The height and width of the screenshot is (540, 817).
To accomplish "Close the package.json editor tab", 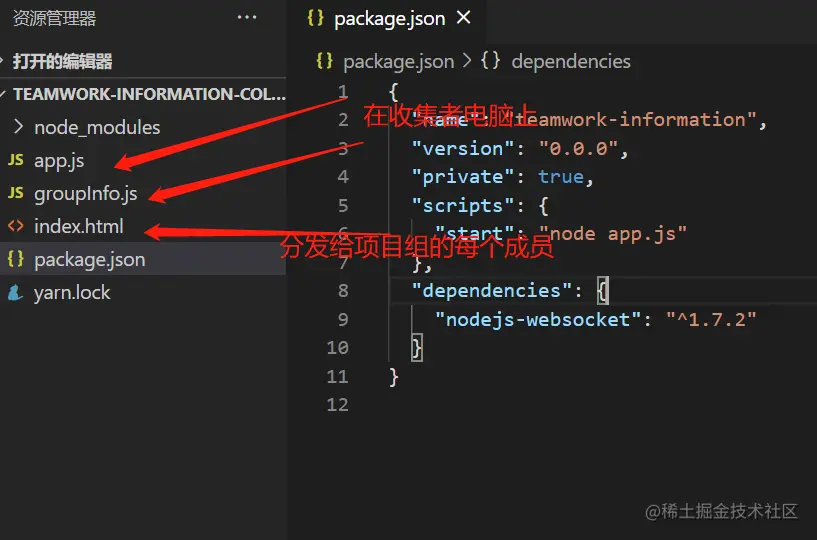I will pos(463,18).
